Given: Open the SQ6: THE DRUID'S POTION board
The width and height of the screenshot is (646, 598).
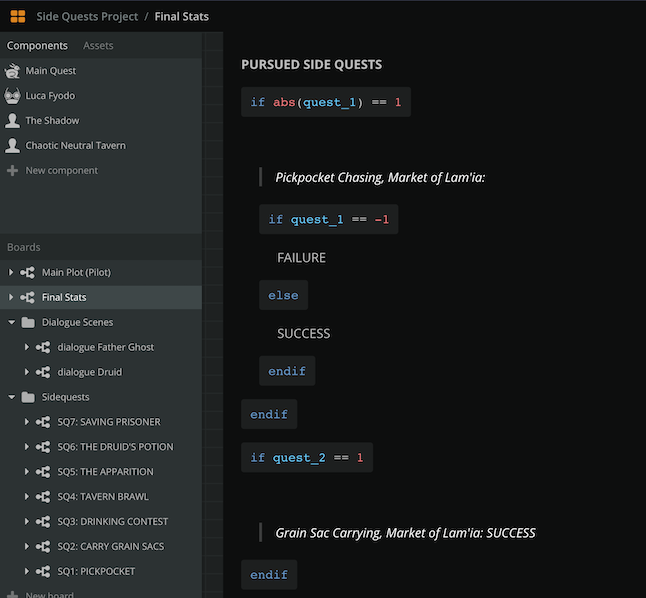Looking at the screenshot, I should [x=115, y=447].
